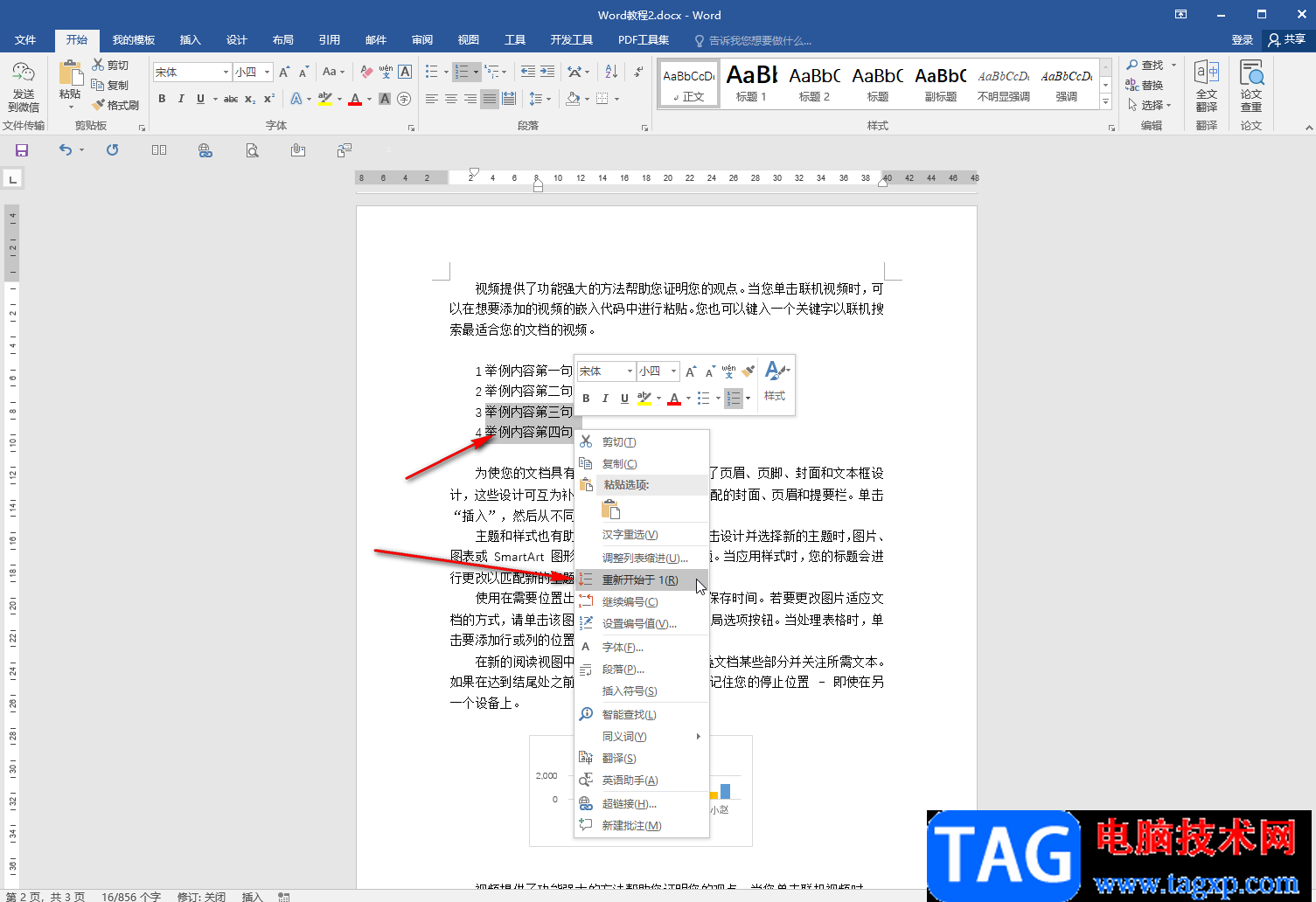Click the paste option clipboard icon in context menu
1316x902 pixels.
click(x=610, y=510)
